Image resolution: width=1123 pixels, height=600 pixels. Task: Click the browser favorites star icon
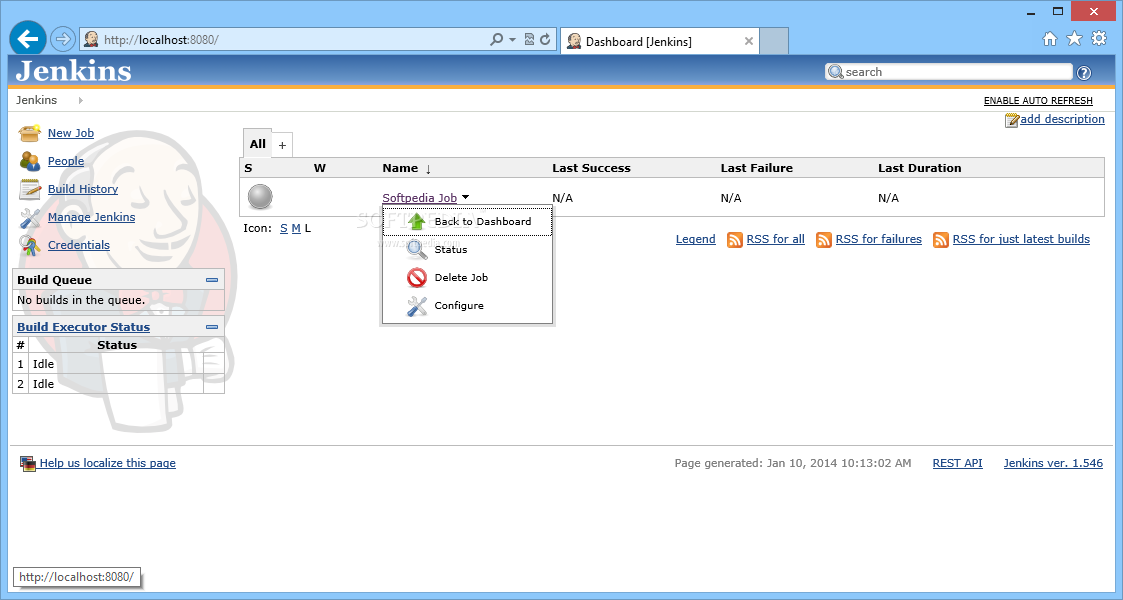click(x=1074, y=39)
